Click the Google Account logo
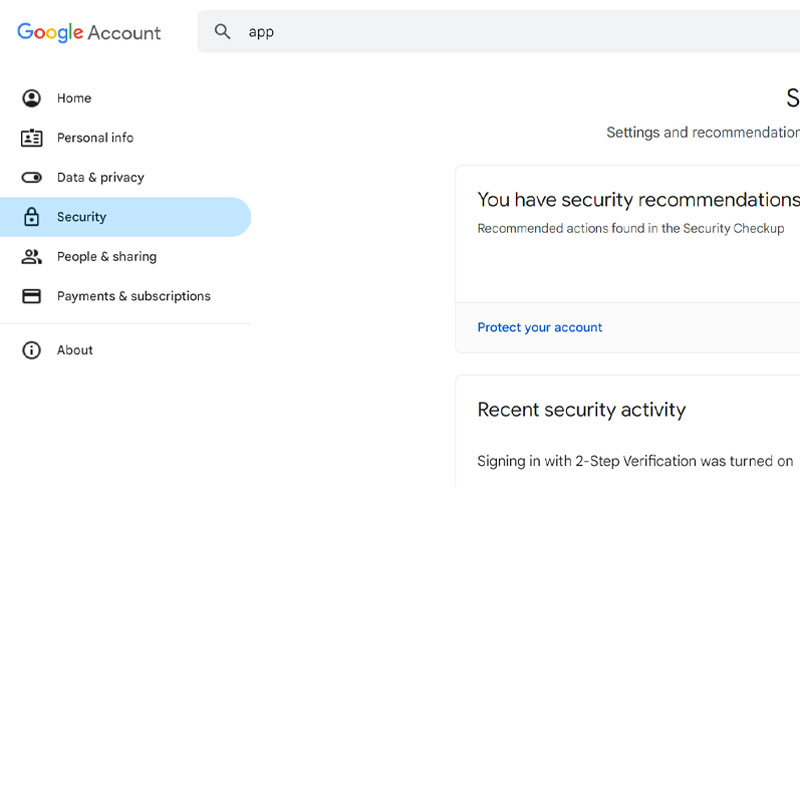The width and height of the screenshot is (800, 800). (88, 32)
